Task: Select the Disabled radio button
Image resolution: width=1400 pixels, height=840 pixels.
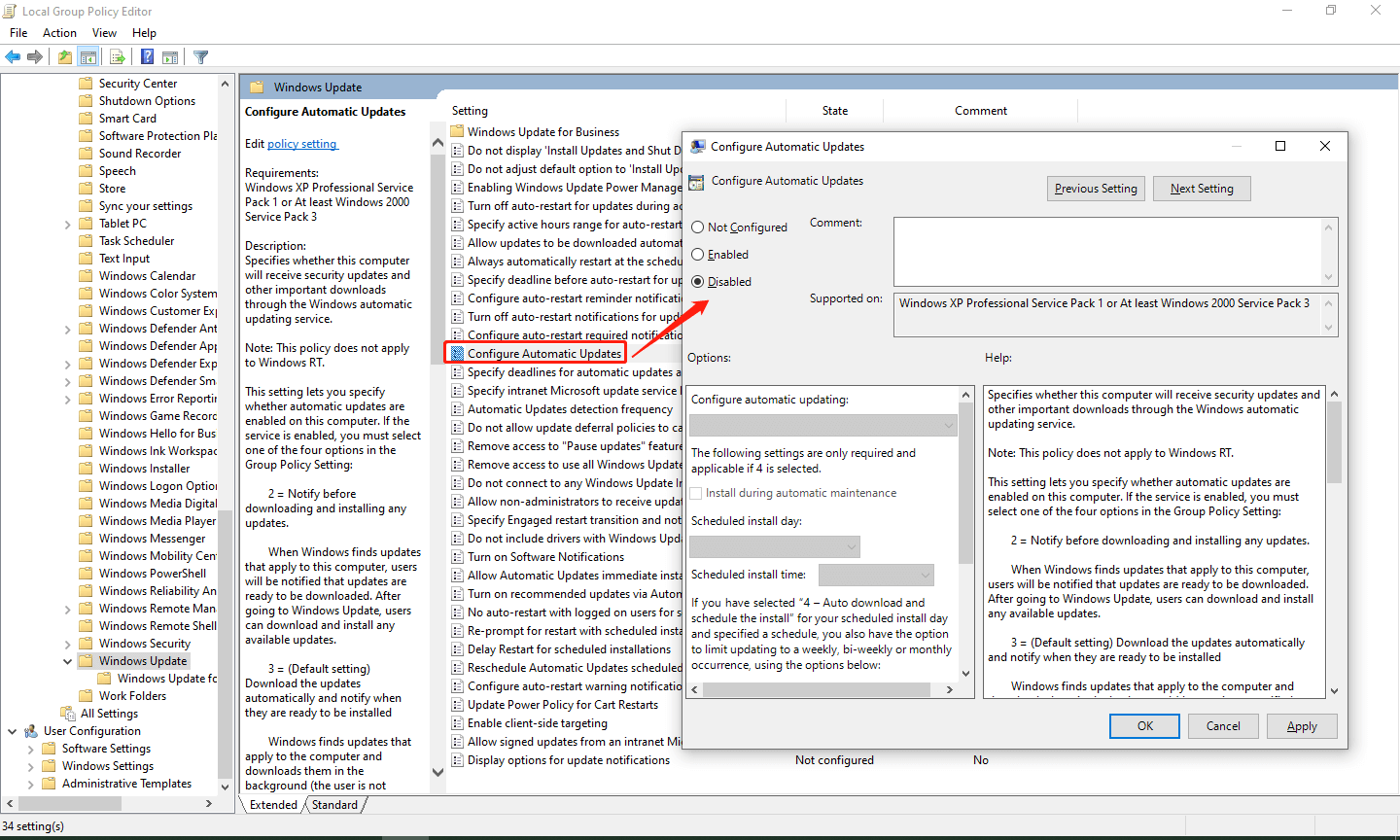Action: pos(697,282)
